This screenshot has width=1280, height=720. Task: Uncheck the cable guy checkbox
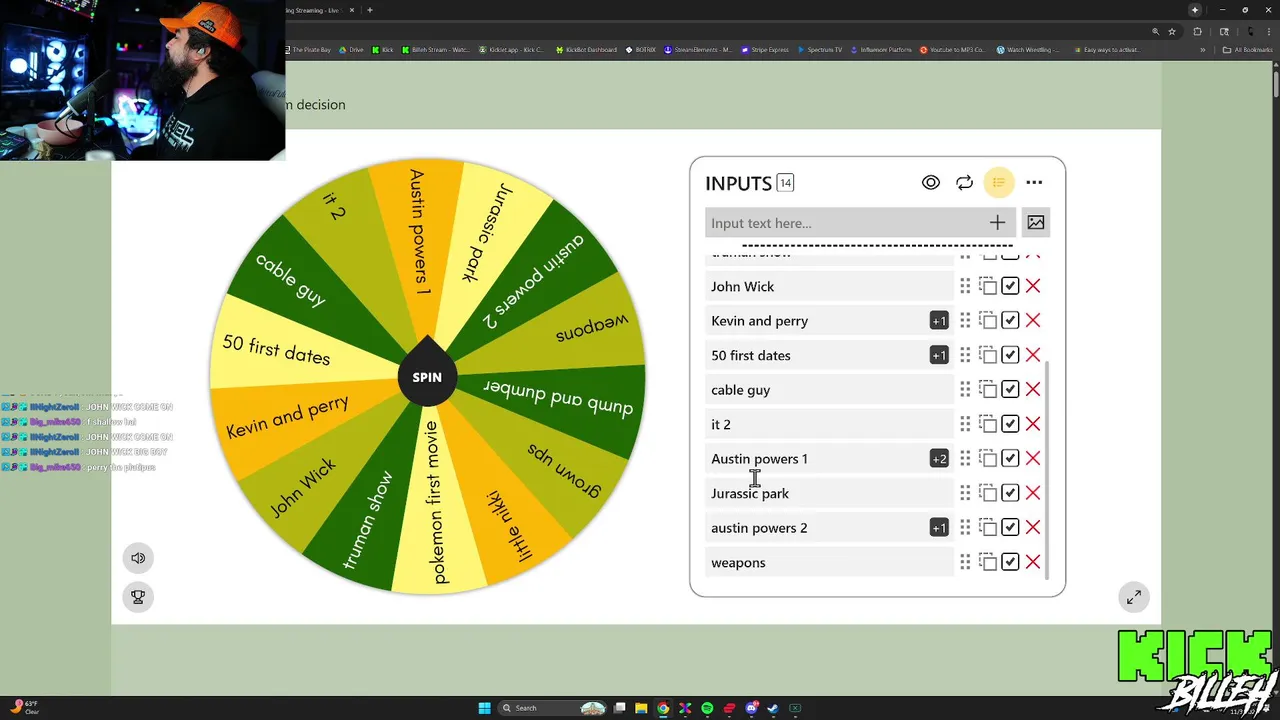1010,389
